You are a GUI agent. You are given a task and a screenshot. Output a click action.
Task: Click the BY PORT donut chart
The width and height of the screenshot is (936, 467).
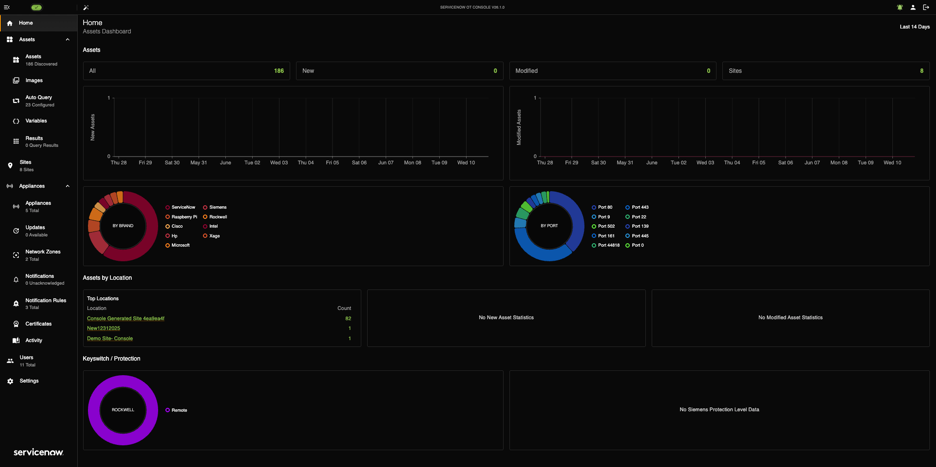point(549,226)
